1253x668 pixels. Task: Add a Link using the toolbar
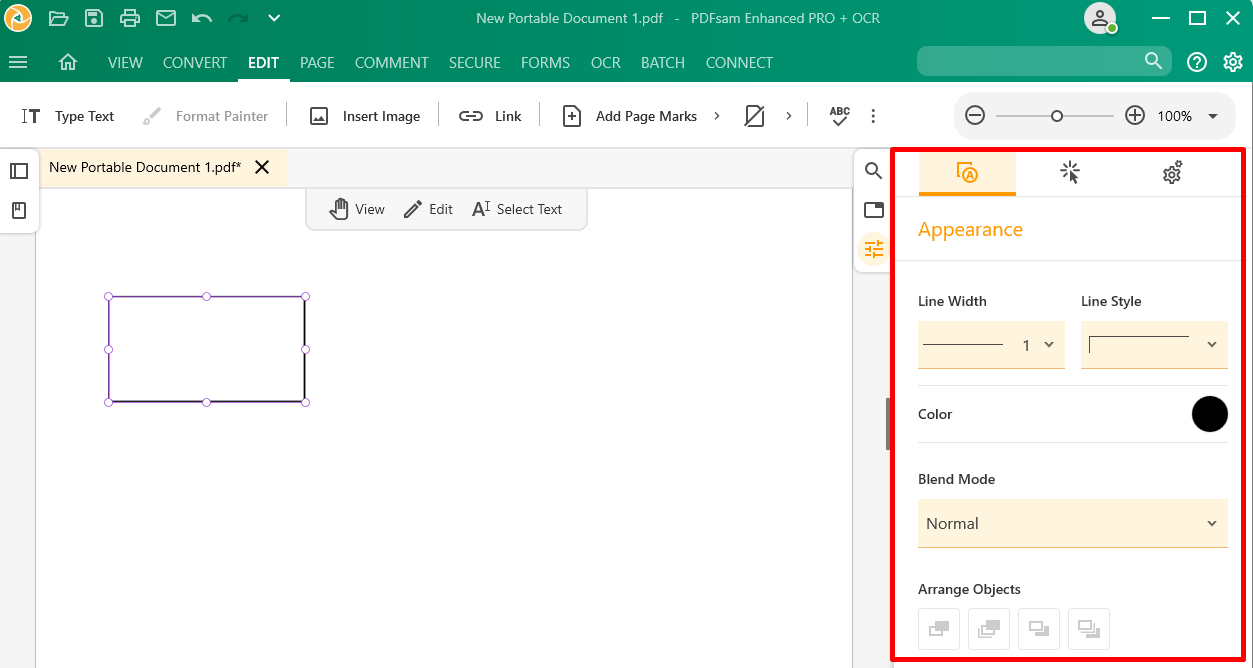490,116
